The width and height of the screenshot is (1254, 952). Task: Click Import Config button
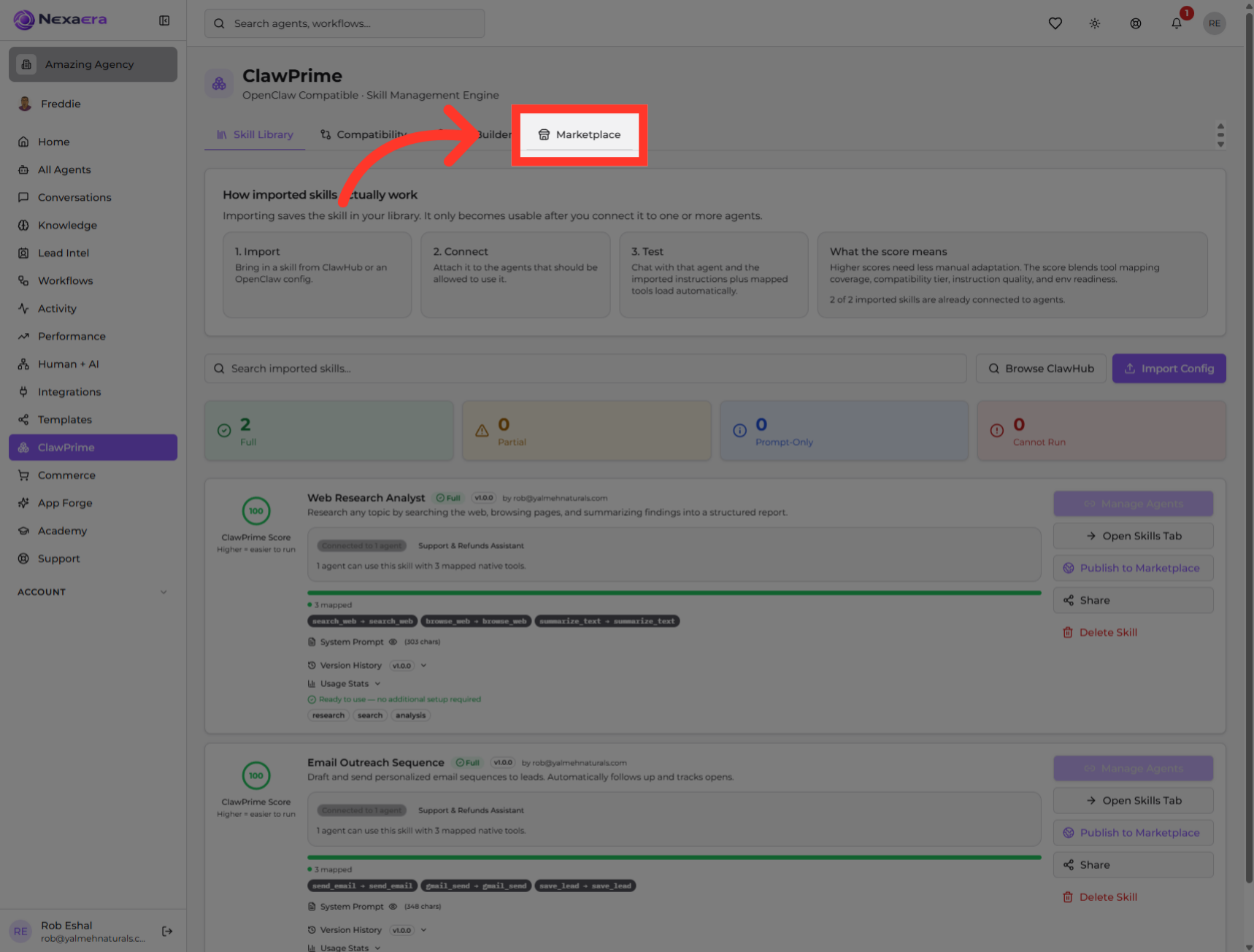1169,369
